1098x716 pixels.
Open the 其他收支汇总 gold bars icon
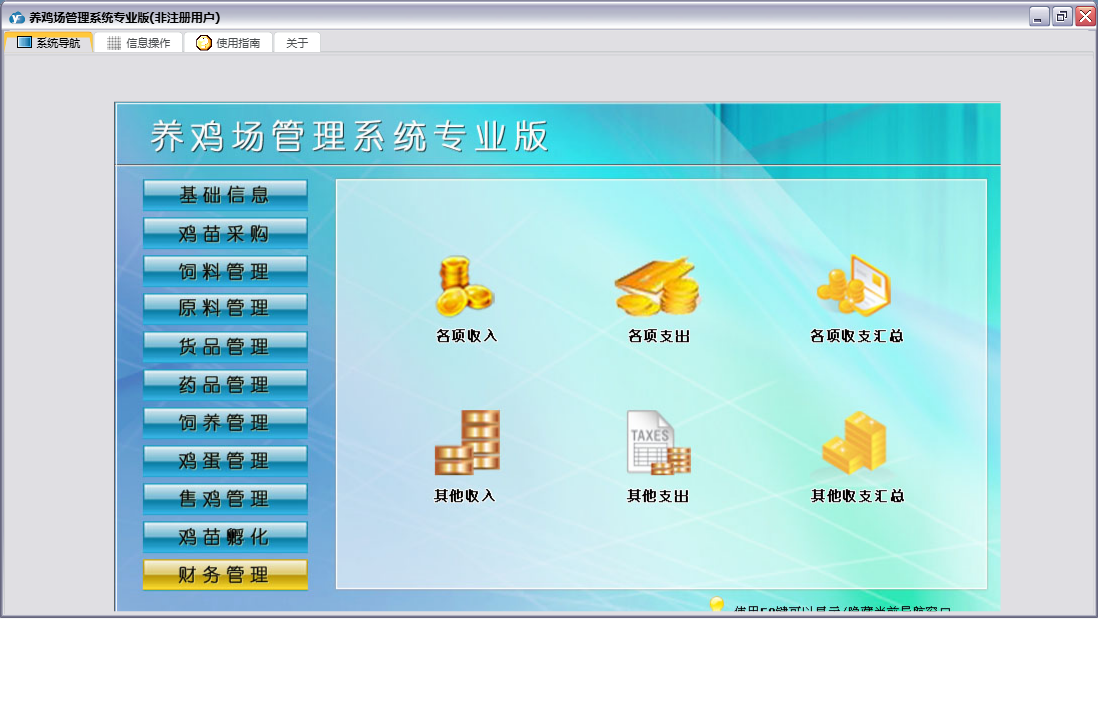[854, 443]
